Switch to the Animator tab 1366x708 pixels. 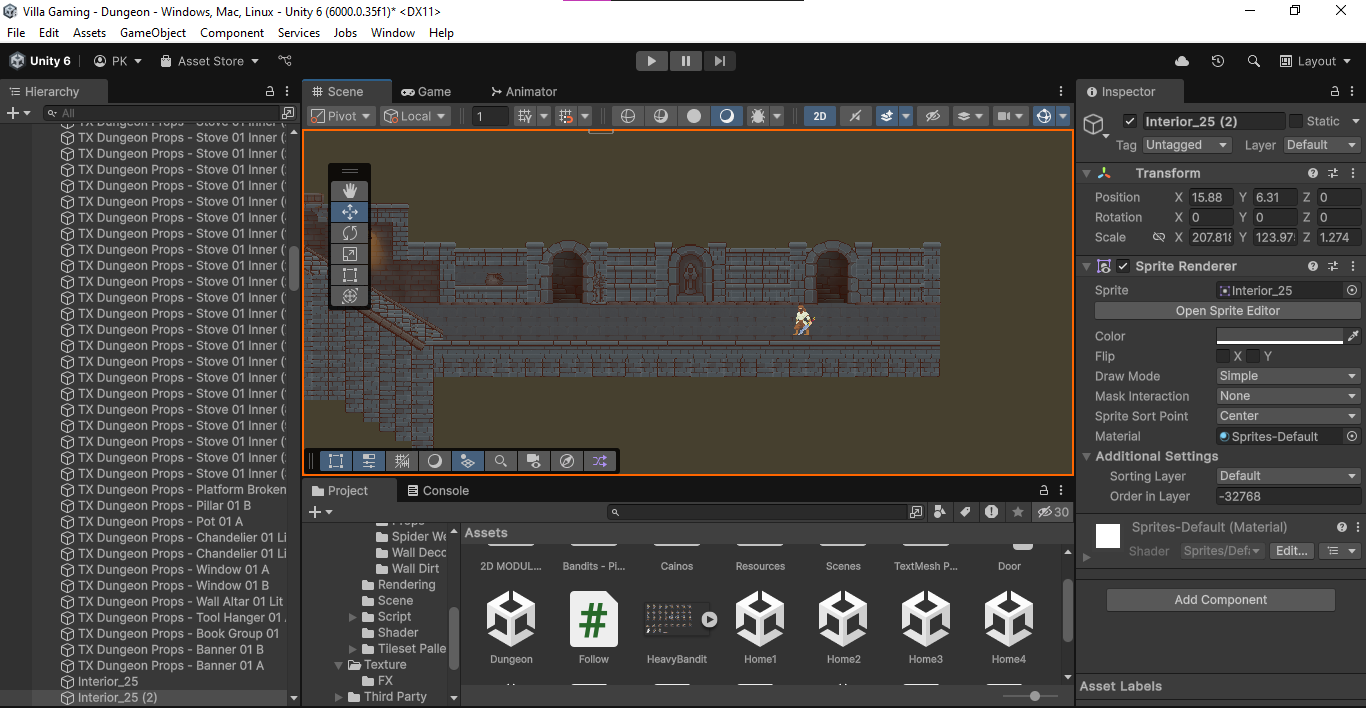pyautogui.click(x=523, y=91)
